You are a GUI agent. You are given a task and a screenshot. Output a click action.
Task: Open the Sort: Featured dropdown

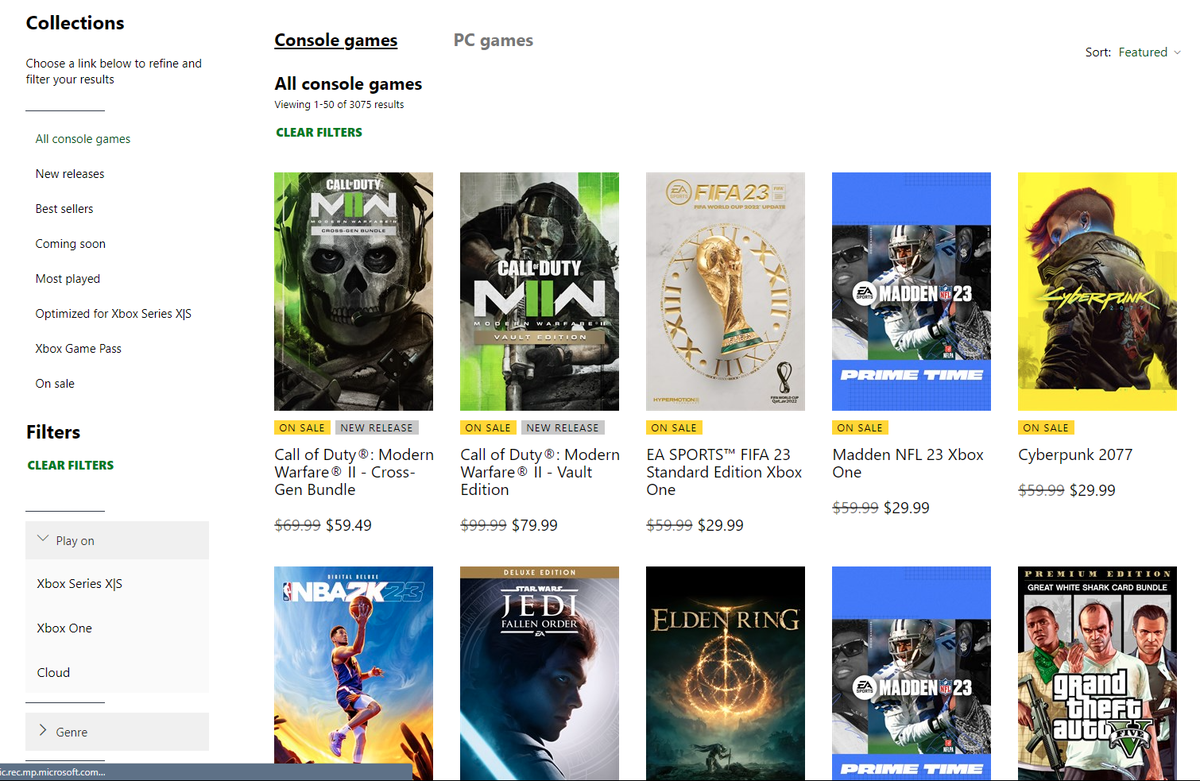click(x=1133, y=52)
